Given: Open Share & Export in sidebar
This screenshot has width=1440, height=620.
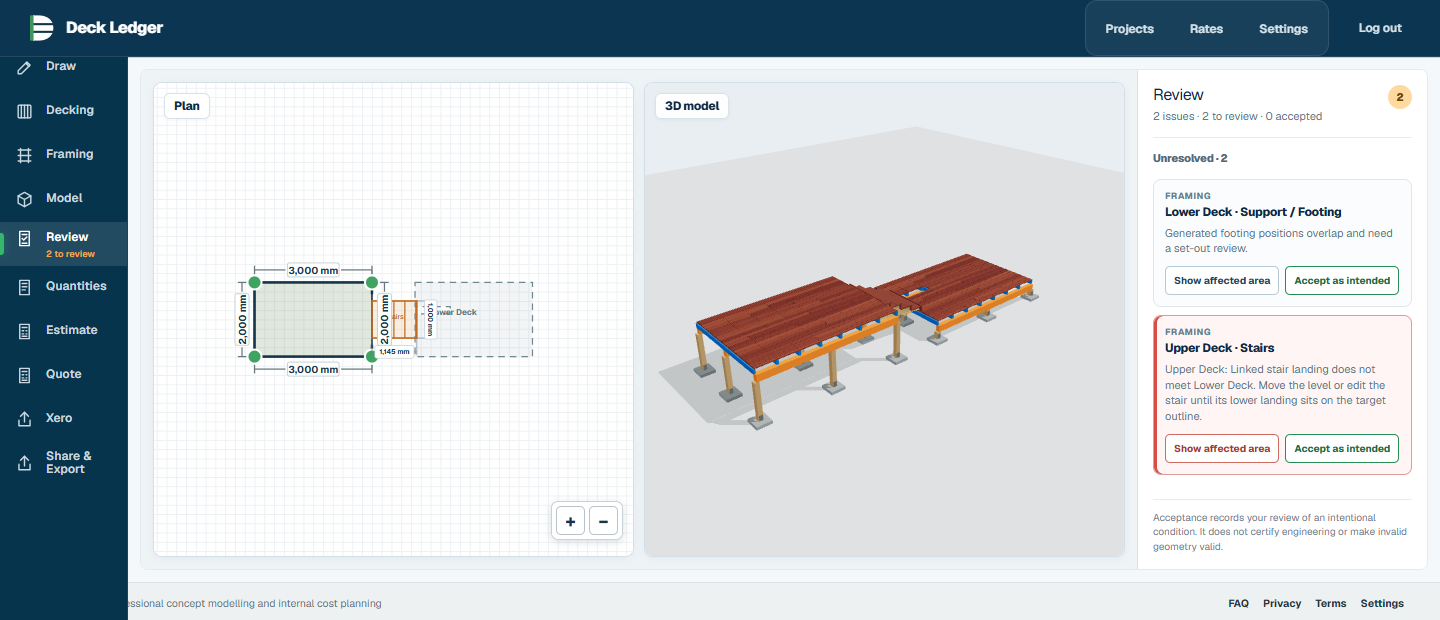Looking at the screenshot, I should [64, 462].
